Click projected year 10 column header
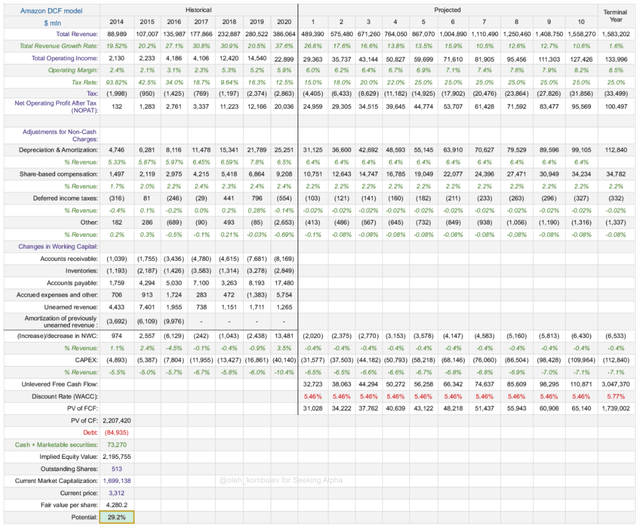This screenshot has width=640, height=528. pyautogui.click(x=581, y=22)
